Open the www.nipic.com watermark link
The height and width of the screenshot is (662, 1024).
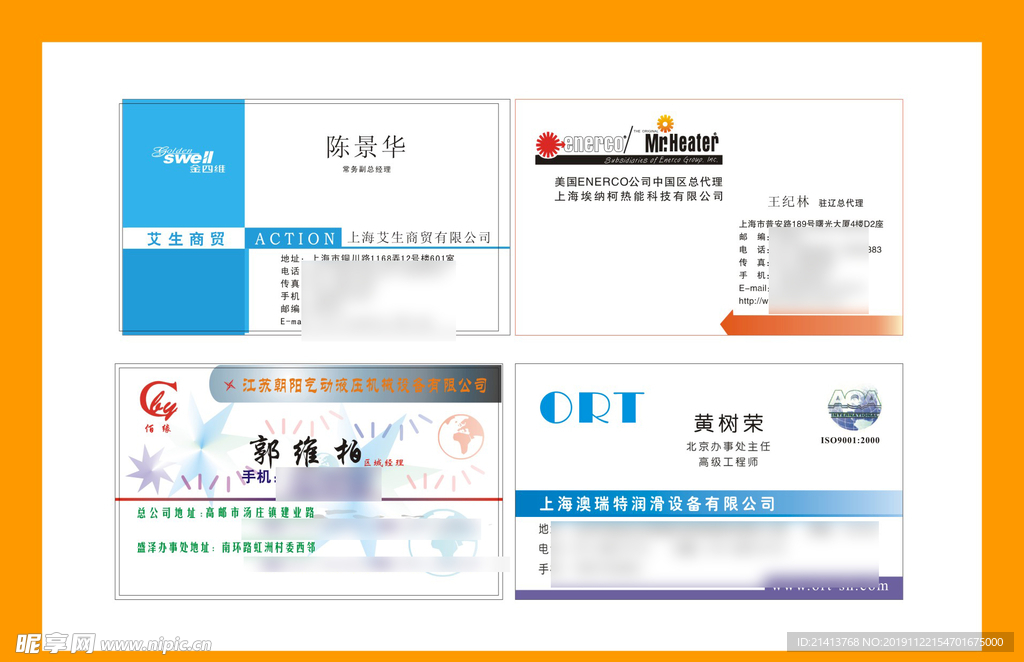[x=155, y=644]
